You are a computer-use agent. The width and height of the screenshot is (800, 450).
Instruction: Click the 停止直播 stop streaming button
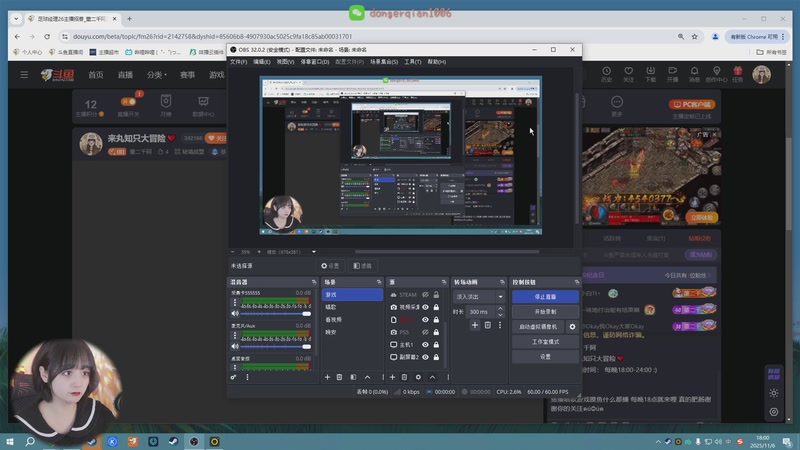(545, 296)
